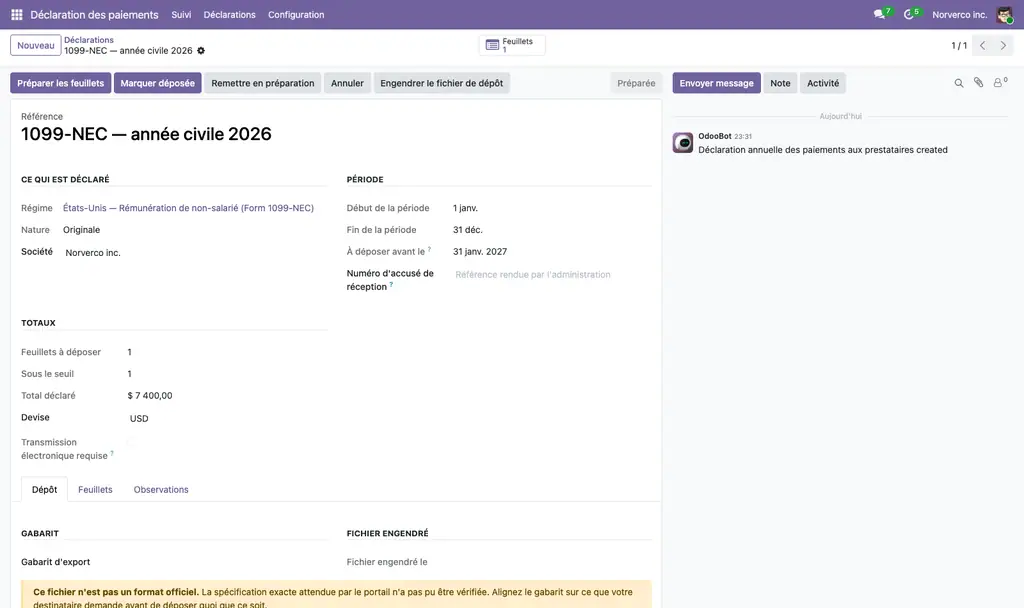Click Remettre en préparation button

263,83
